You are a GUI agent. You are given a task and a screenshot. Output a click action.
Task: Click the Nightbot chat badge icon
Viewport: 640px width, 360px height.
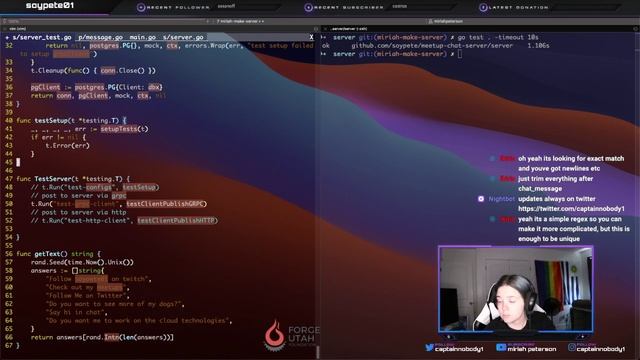point(481,199)
